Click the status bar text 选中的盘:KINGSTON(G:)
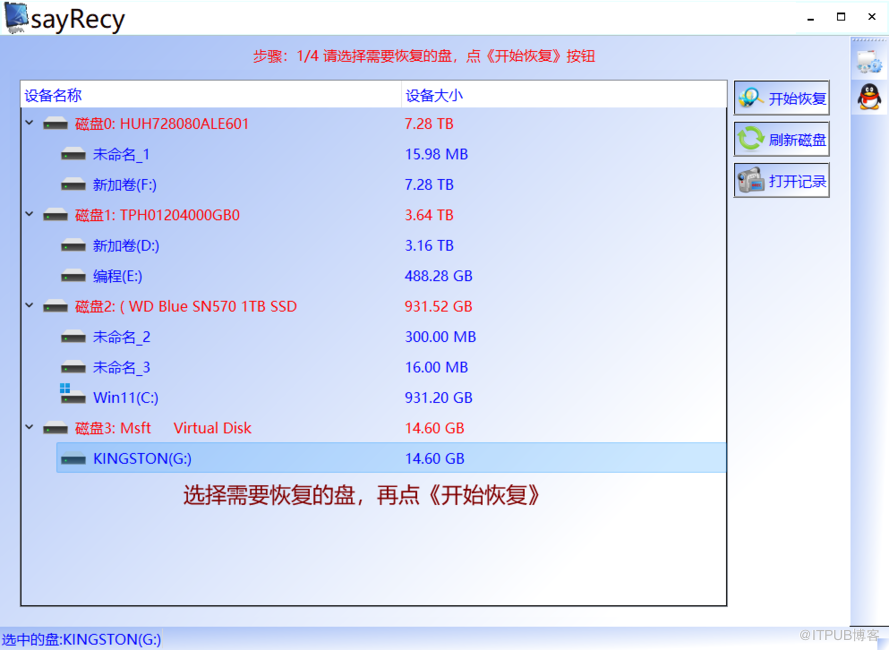Viewport: 889px width, 650px height. point(82,639)
